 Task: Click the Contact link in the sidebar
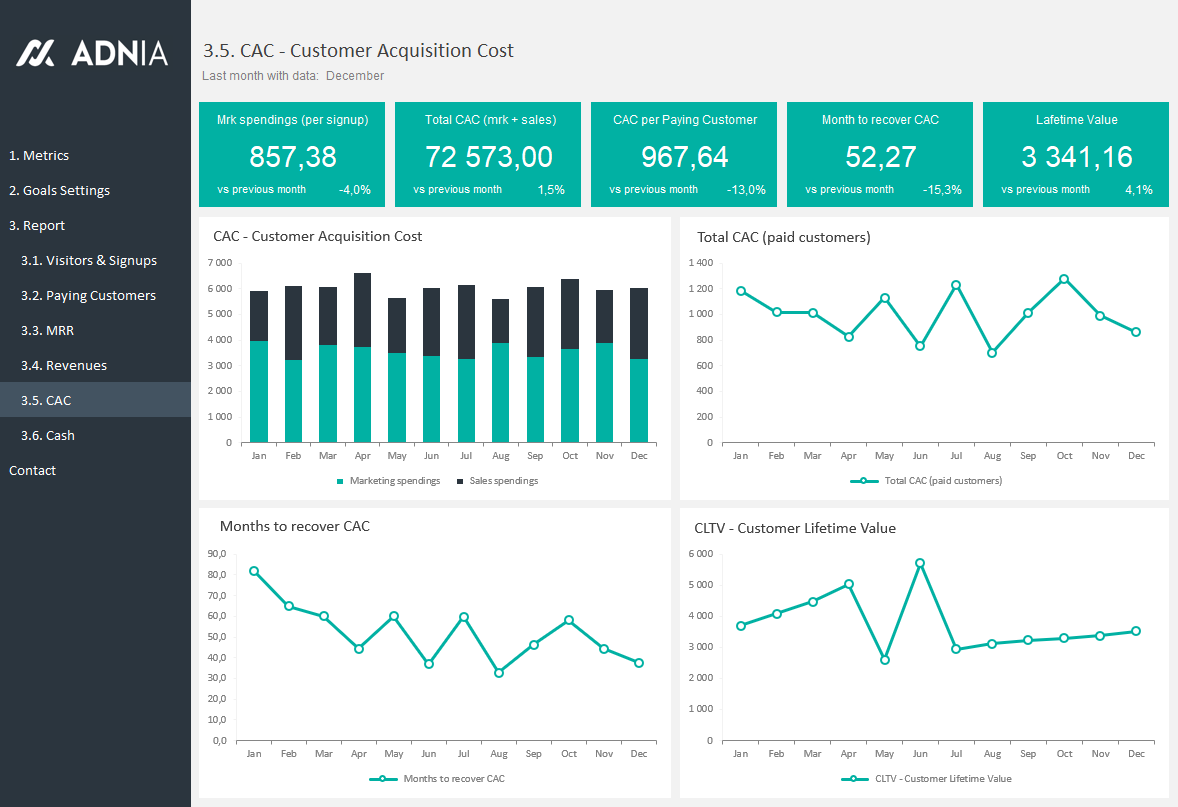[x=32, y=470]
